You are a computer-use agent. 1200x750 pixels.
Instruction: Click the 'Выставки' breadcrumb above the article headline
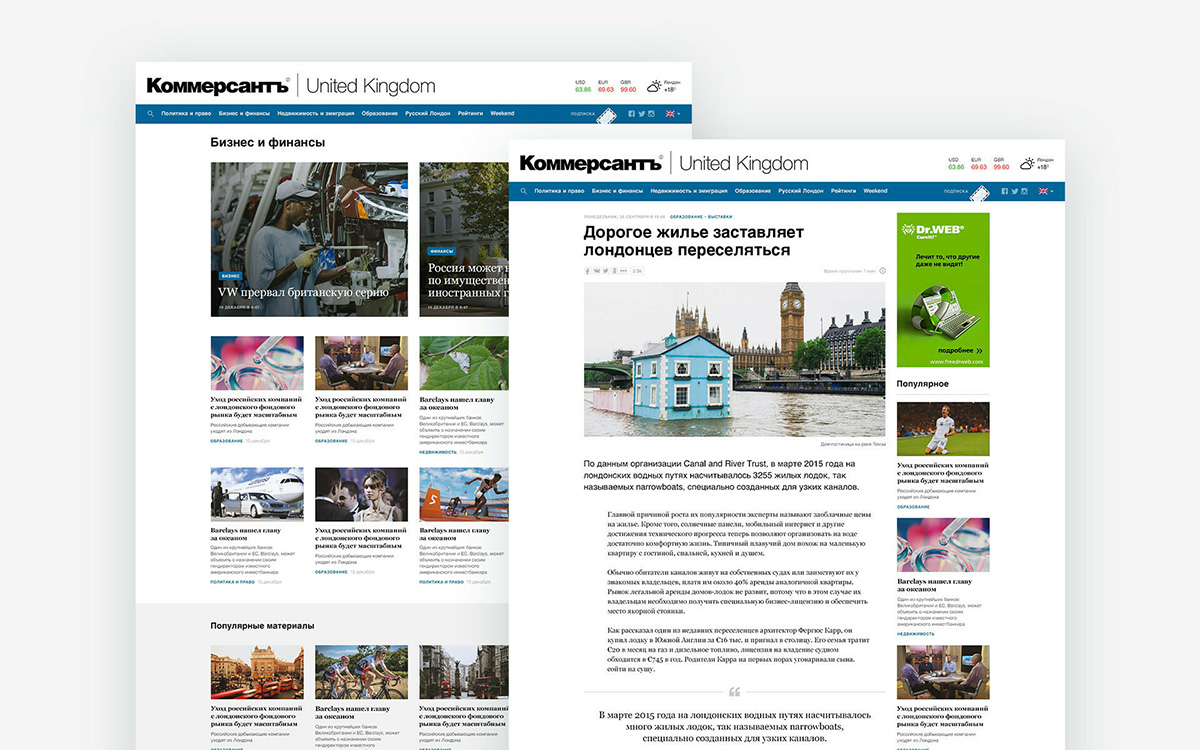click(719, 217)
